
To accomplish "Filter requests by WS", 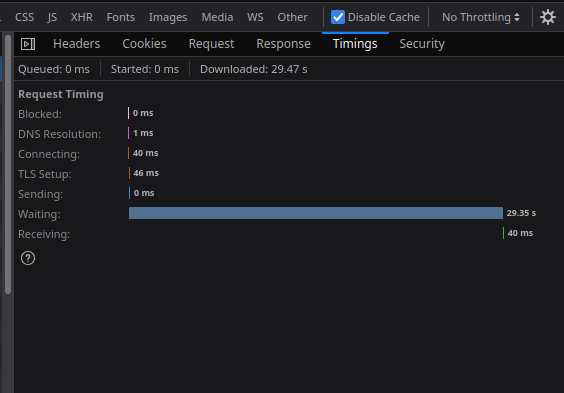I will click(x=255, y=17).
